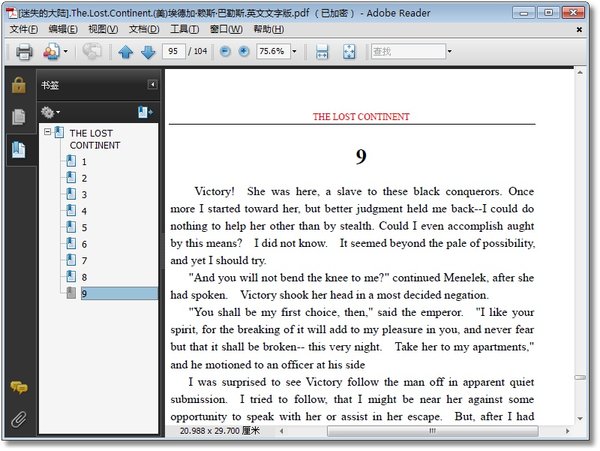Click the zoom in plus button
The image size is (600, 451).
point(244,51)
